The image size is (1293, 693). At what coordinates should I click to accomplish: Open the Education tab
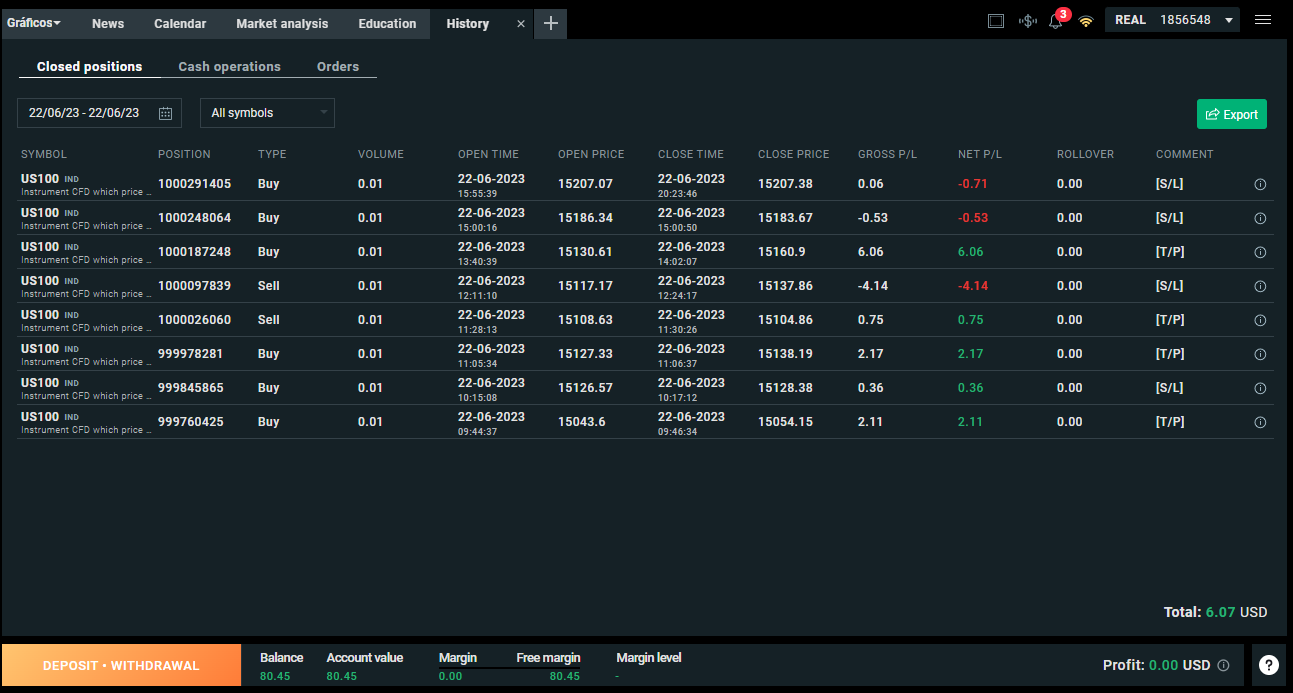[387, 23]
